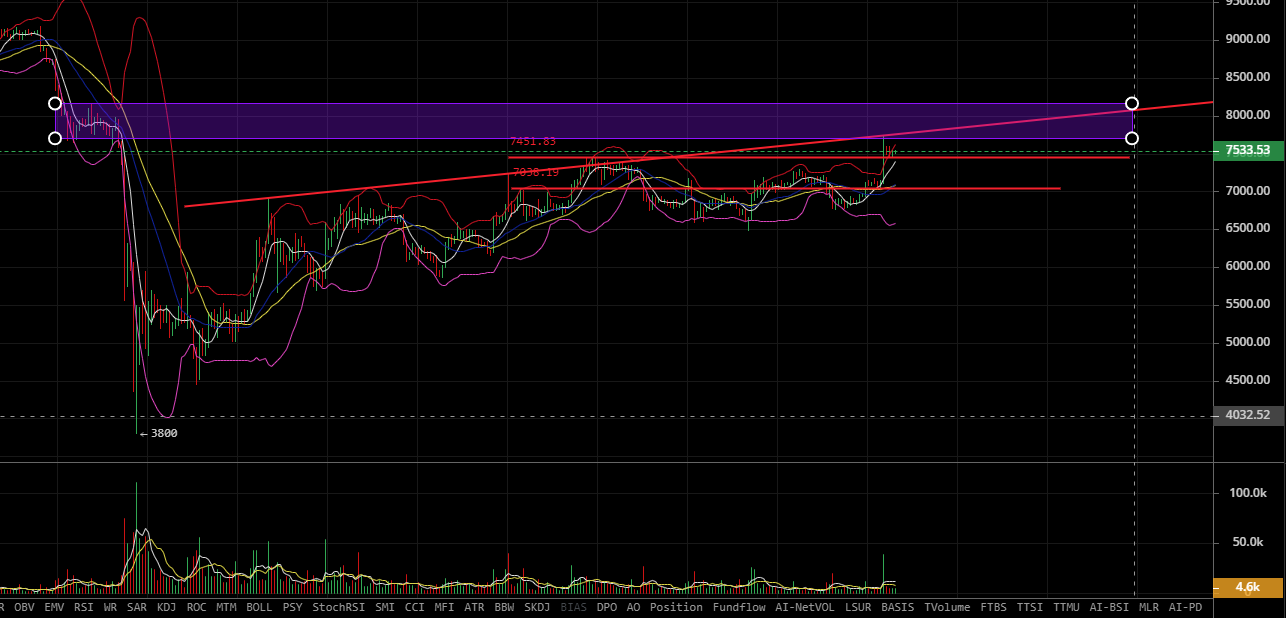This screenshot has height=618, width=1286.
Task: Open the StochRSI indicator tab
Action: coord(339,607)
